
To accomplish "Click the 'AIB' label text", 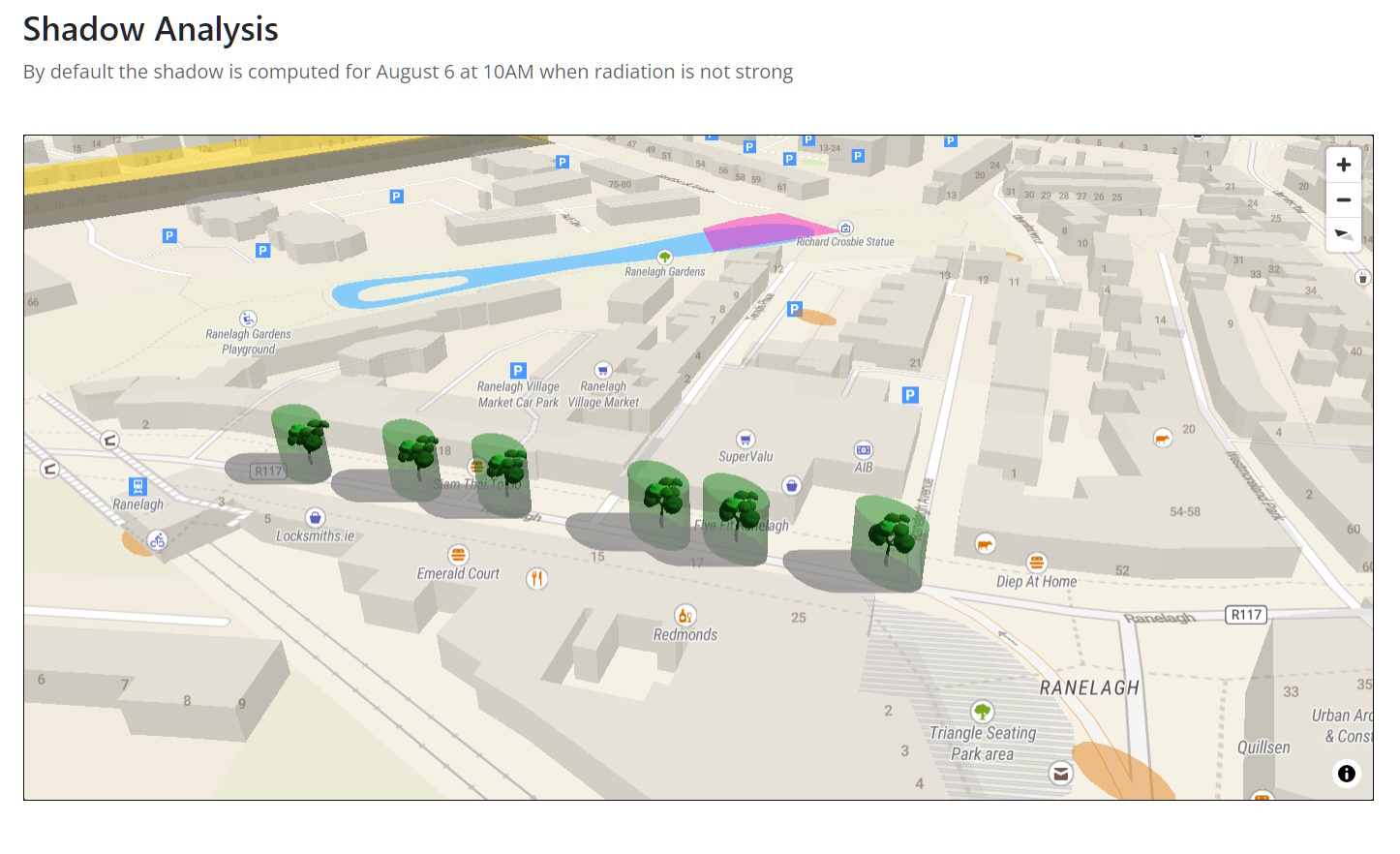I will [864, 468].
